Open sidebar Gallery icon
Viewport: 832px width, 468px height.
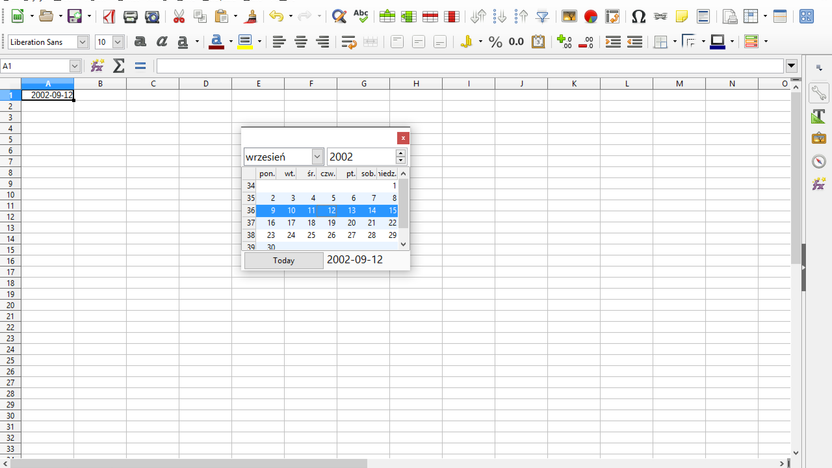click(819, 138)
